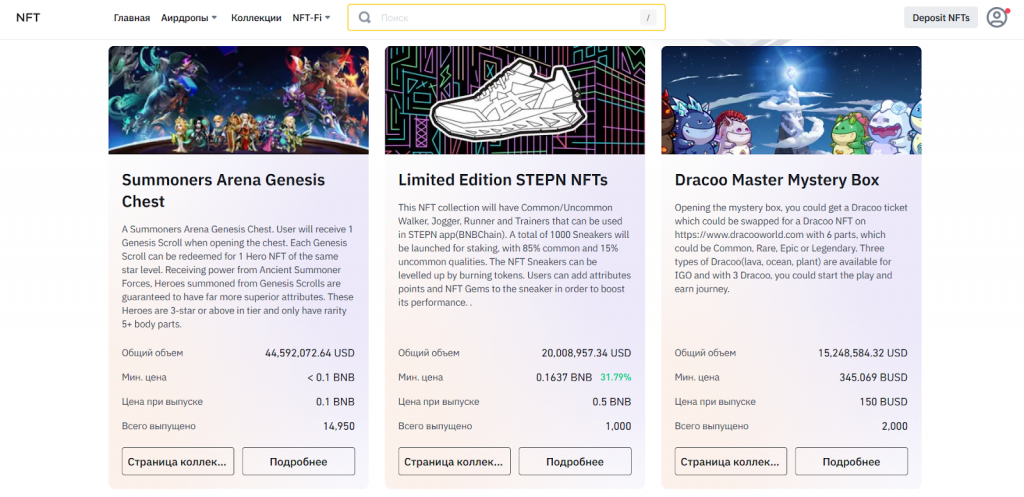Expand the NFT-Fi dropdown menu
Screen dimensions: 1024x497
(309, 18)
